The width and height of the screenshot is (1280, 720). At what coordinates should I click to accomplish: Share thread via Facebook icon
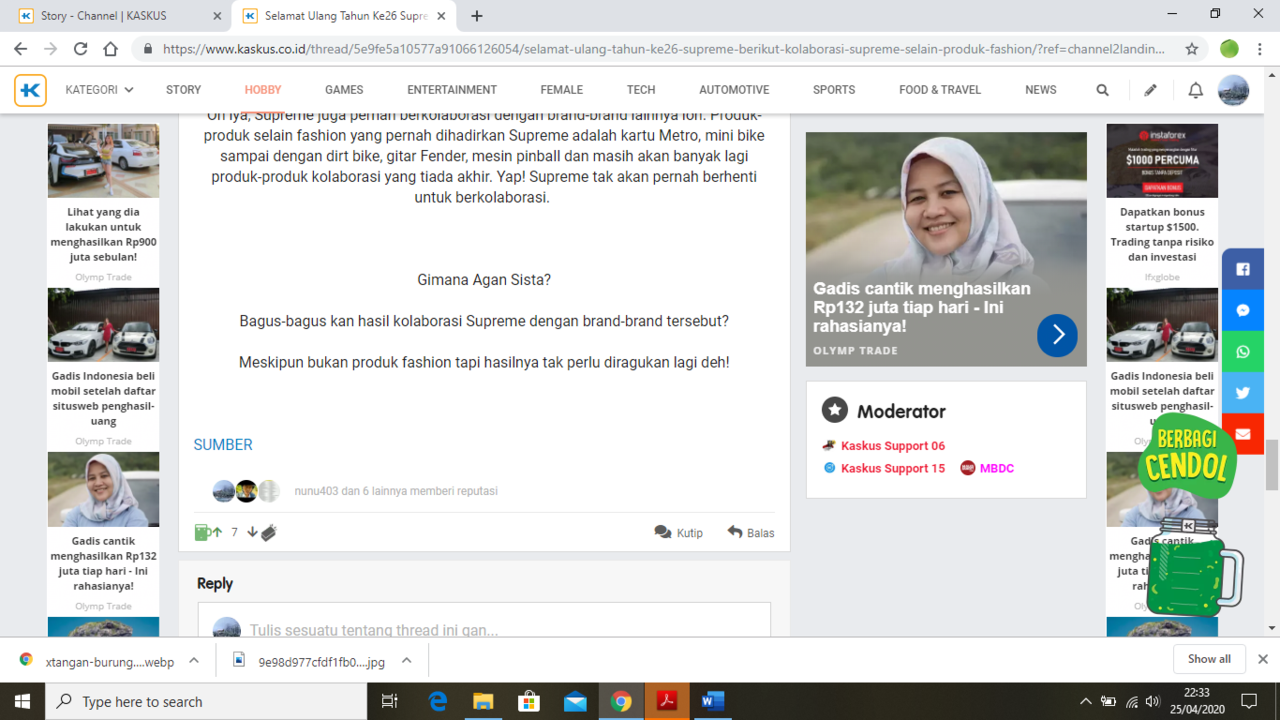(1243, 269)
